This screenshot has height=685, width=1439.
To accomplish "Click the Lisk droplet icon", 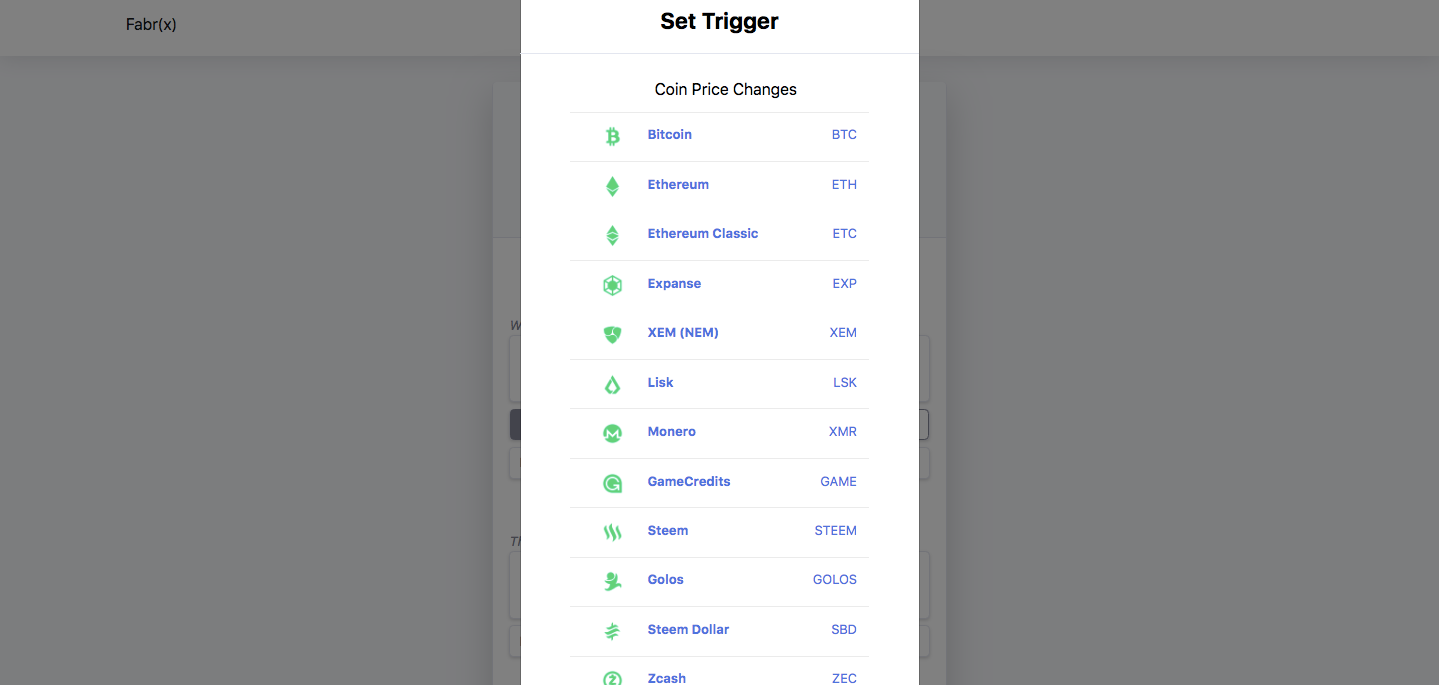I will tap(612, 383).
